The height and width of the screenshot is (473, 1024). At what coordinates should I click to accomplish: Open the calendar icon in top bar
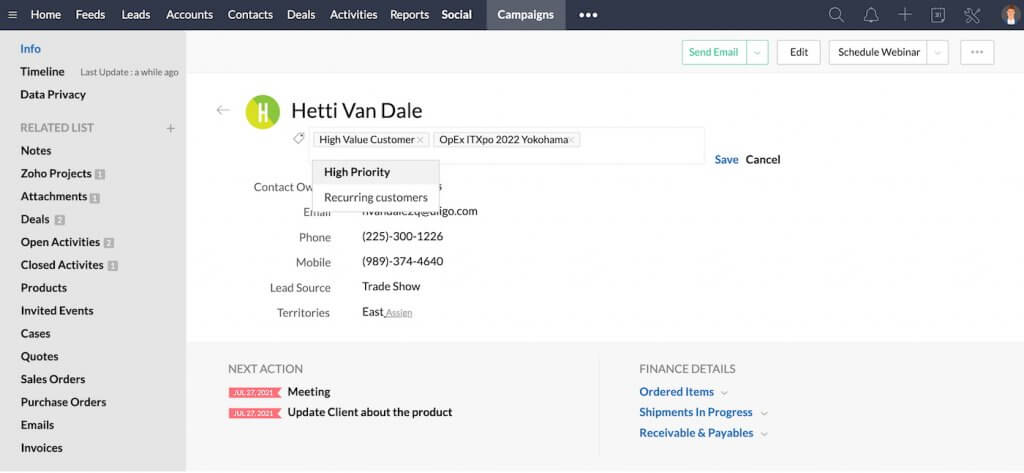[938, 15]
